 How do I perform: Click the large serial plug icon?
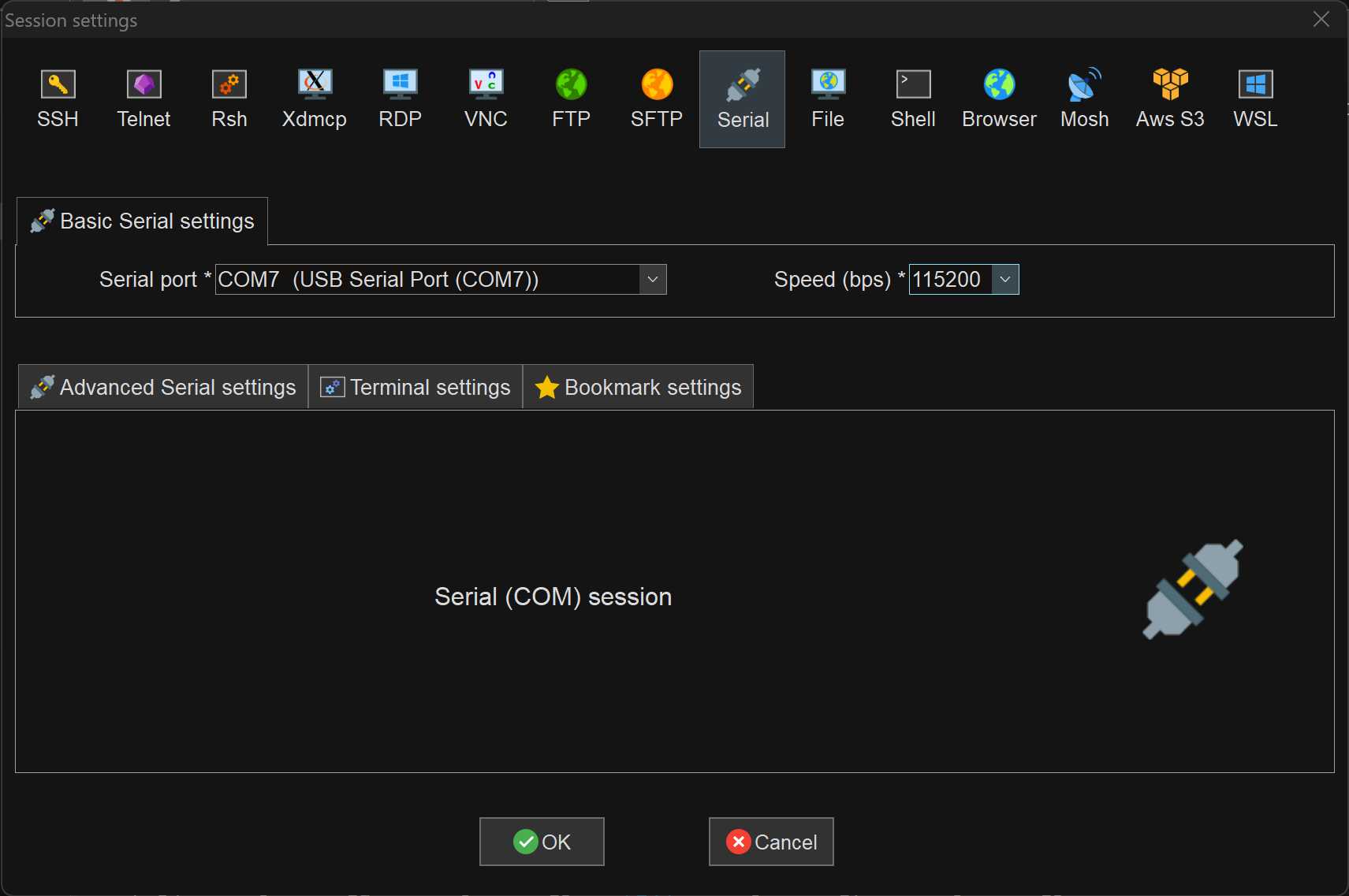(1192, 589)
